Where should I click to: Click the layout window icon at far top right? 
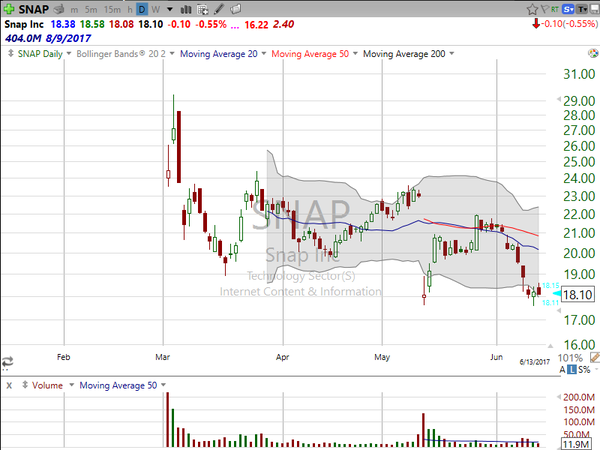[595, 9]
